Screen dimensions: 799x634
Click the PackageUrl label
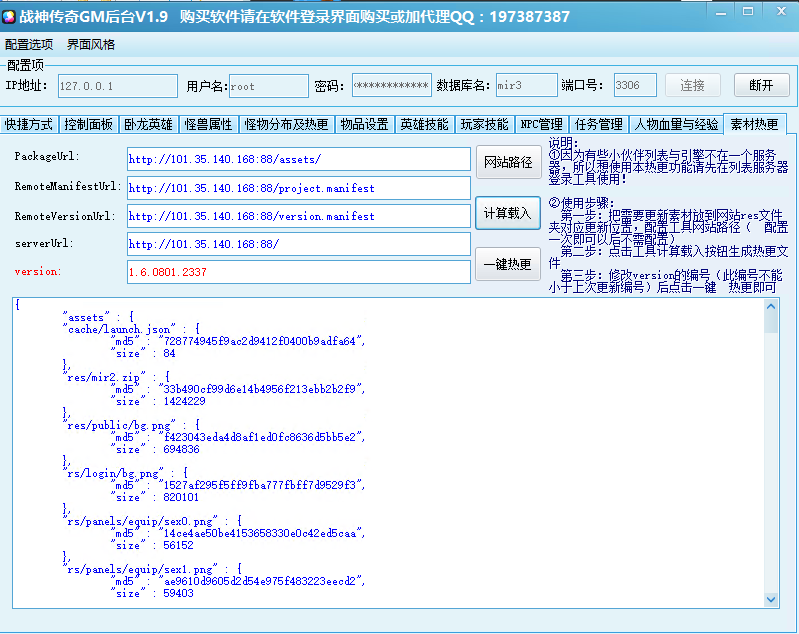pos(47,156)
